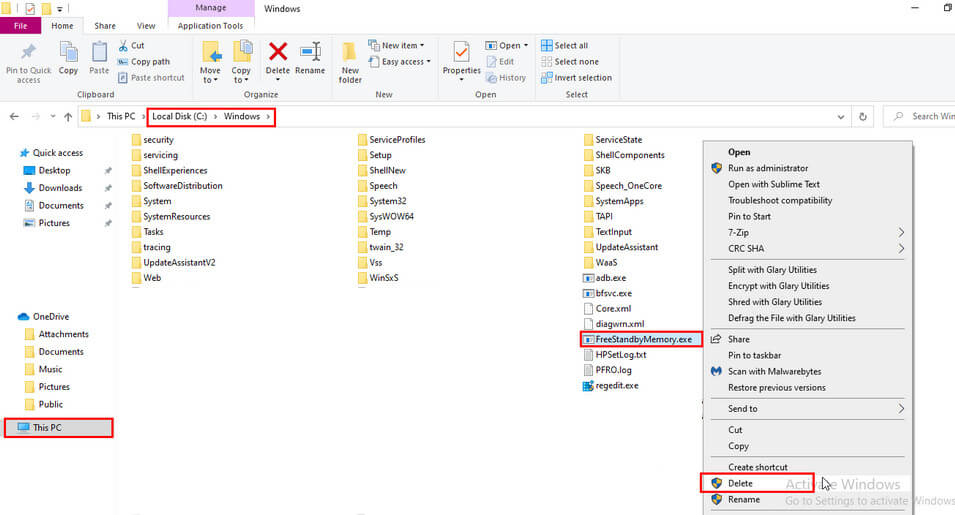
Task: Choose Run as administrator
Action: tap(767, 168)
